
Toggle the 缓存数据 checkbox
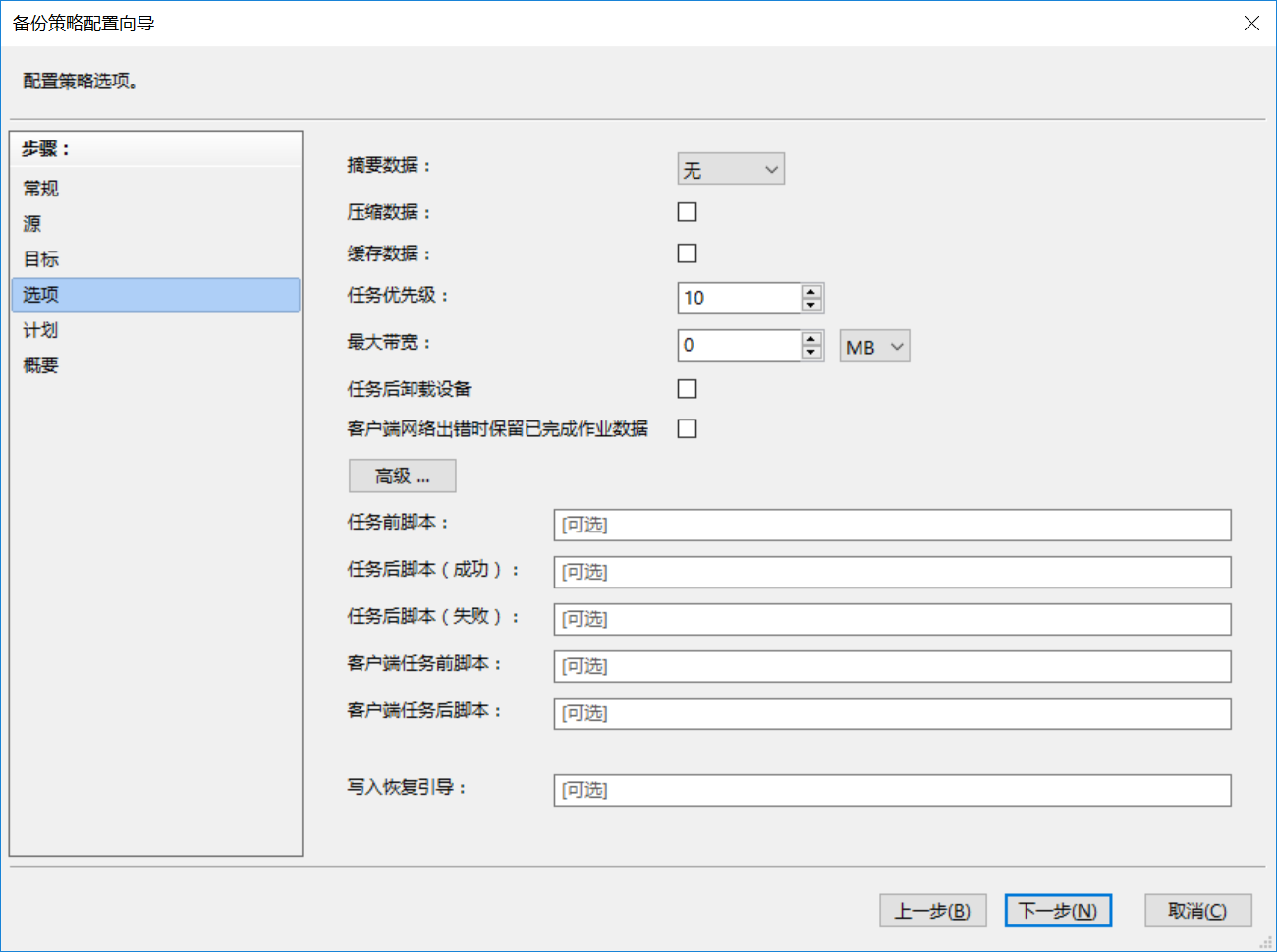pos(688,253)
